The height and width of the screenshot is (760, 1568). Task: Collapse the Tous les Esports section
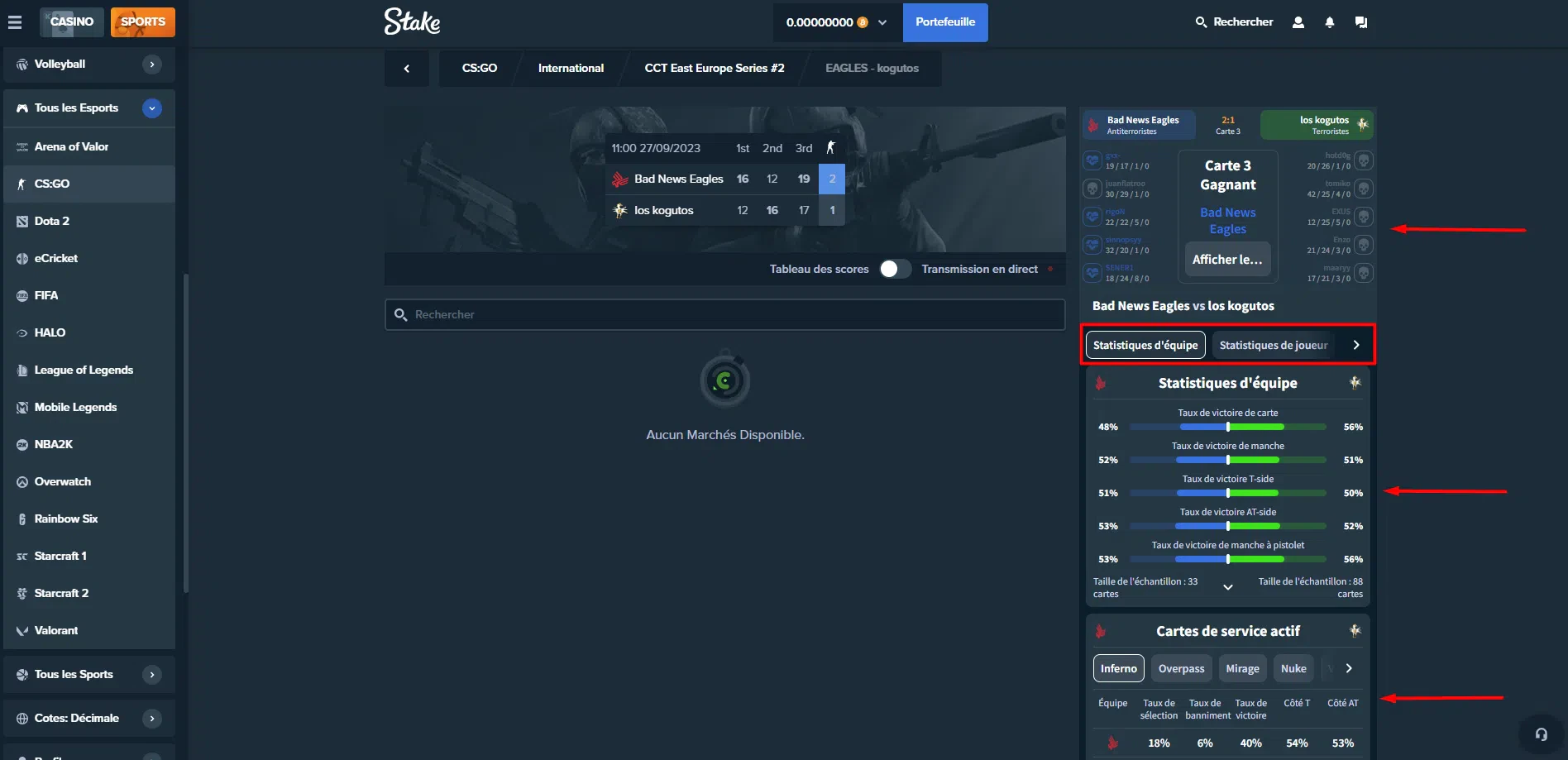click(152, 108)
